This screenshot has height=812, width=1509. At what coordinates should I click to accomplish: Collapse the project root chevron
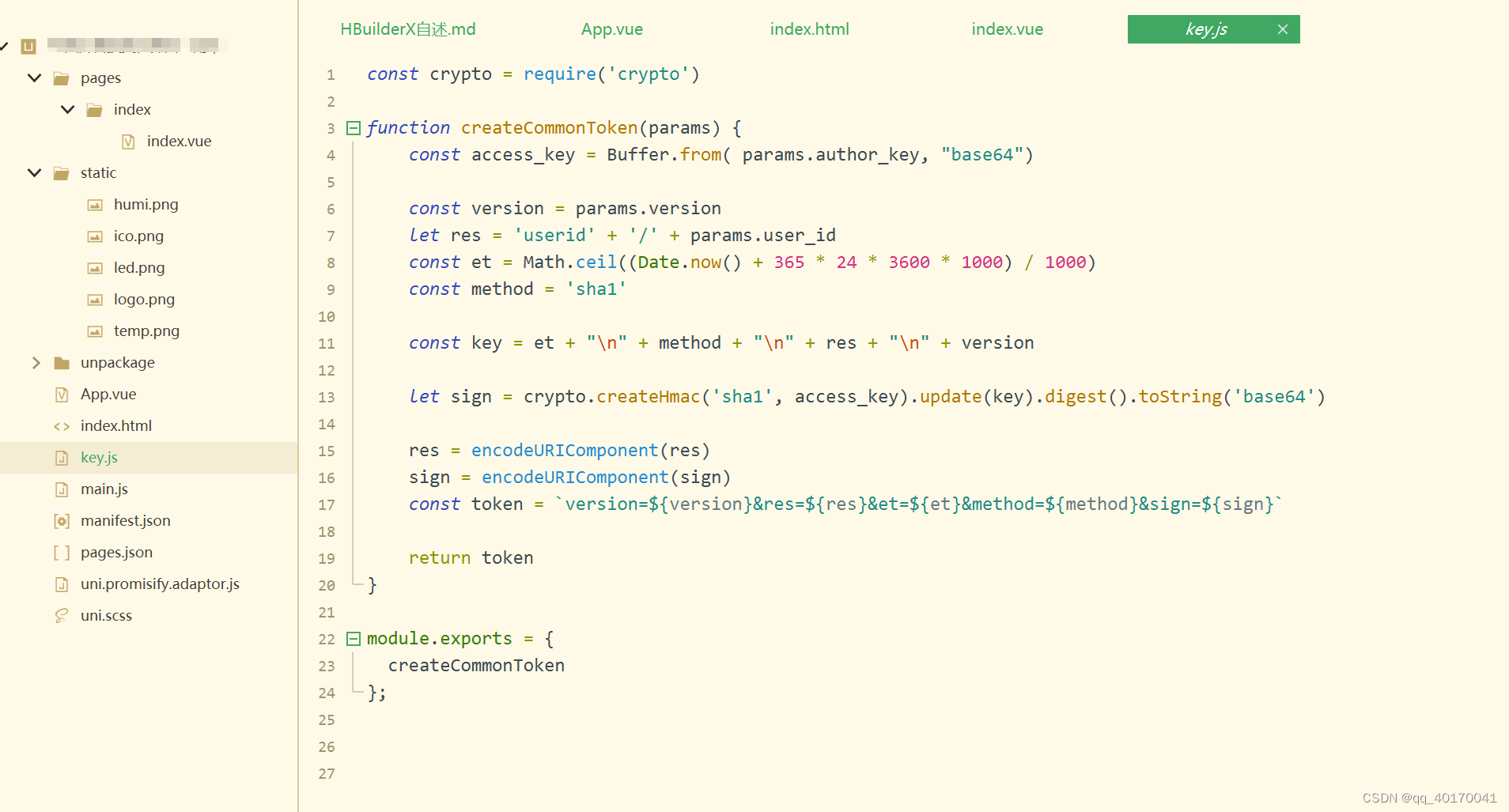pyautogui.click(x=3, y=46)
